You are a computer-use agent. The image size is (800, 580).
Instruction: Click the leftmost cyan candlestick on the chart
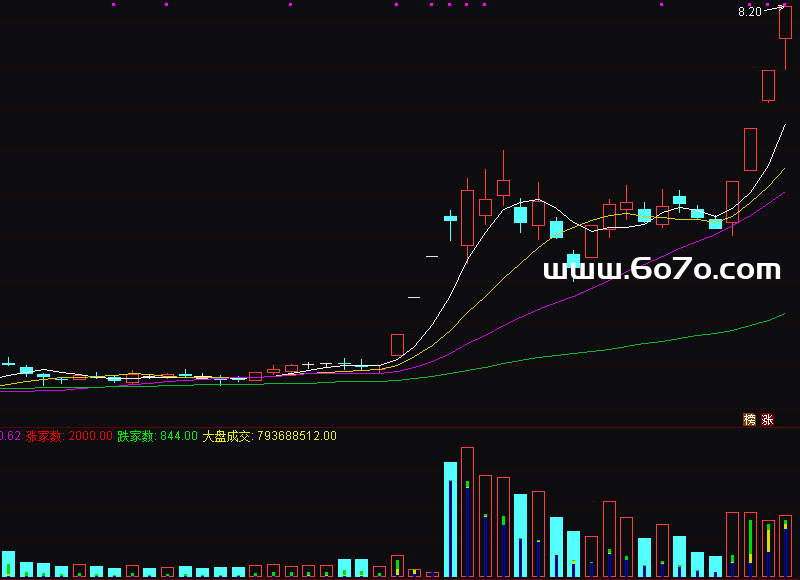point(8,362)
